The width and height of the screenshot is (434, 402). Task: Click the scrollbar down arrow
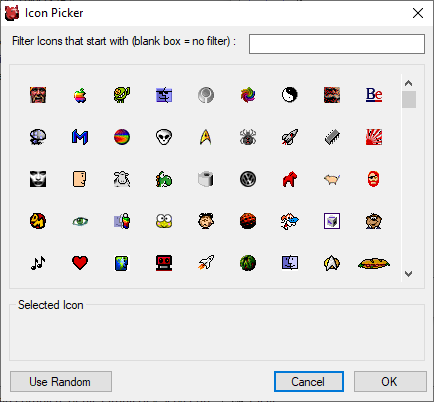coord(409,274)
